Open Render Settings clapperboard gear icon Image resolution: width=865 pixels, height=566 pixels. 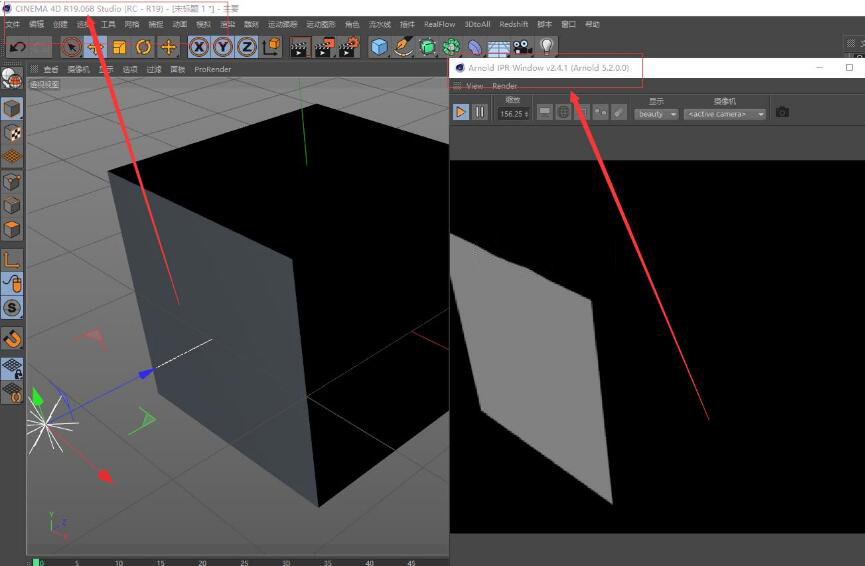(x=349, y=47)
